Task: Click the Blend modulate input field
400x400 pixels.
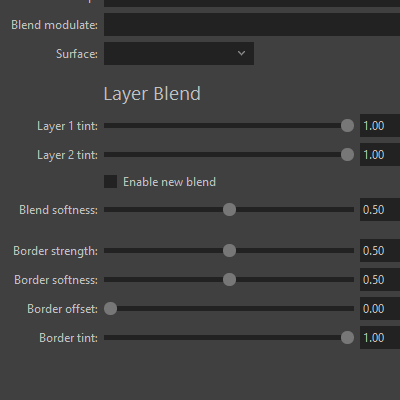Action: (x=252, y=25)
